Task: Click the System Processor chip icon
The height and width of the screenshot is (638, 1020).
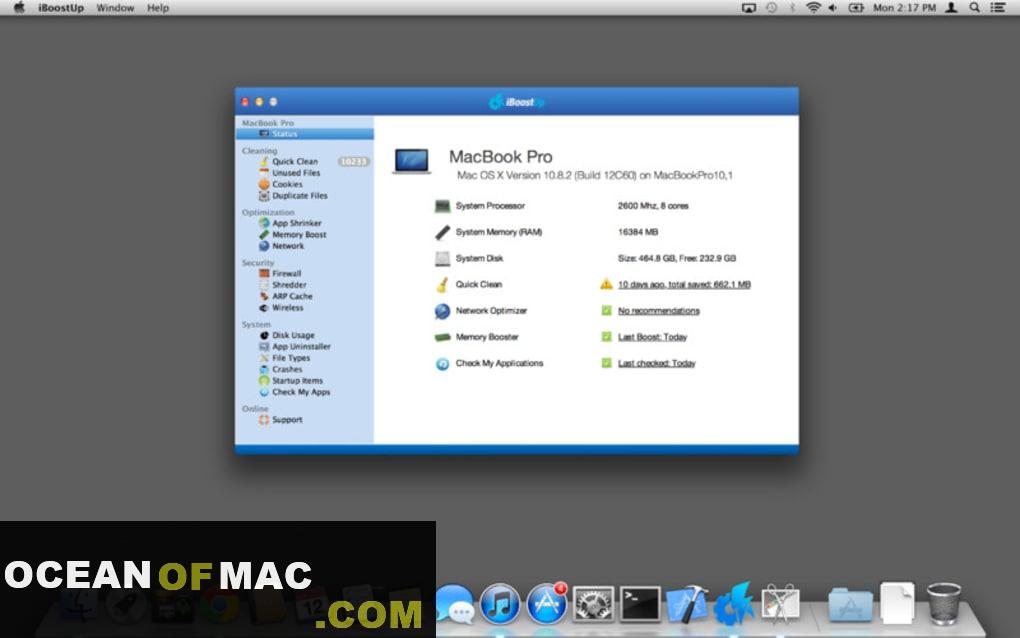Action: [x=442, y=206]
